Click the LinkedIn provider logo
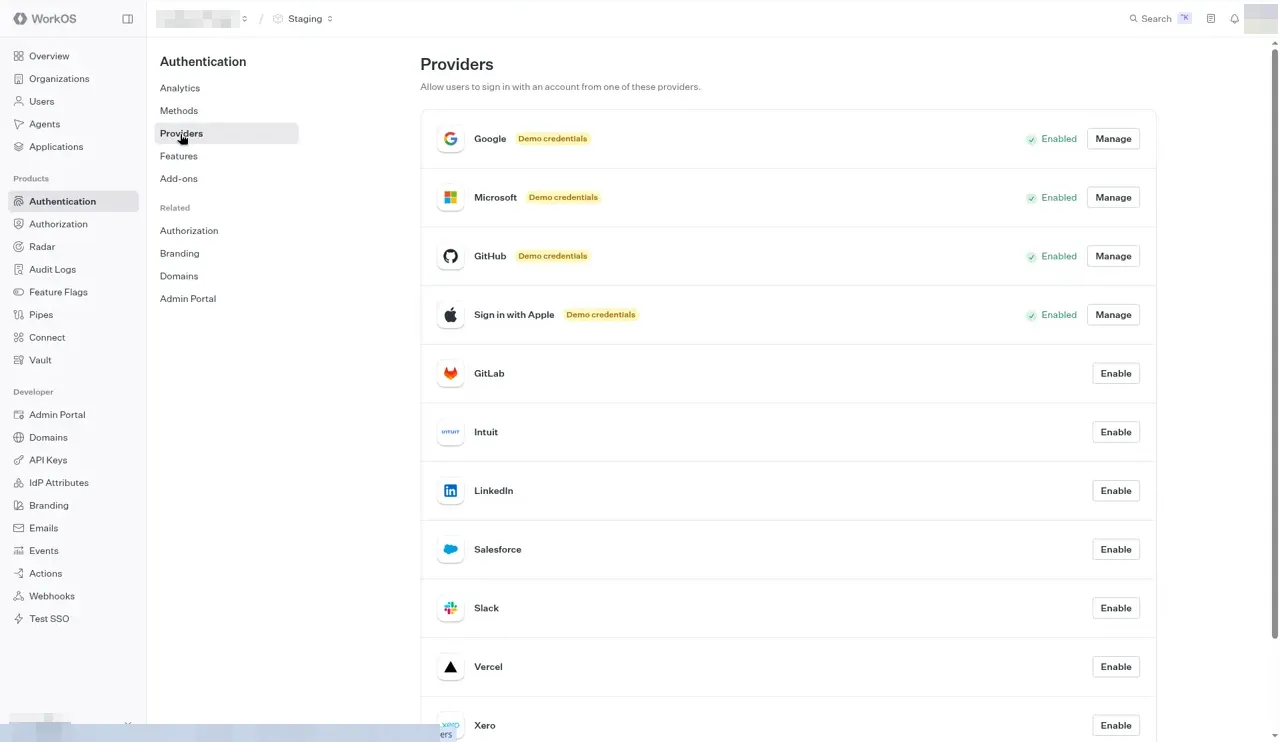 click(x=451, y=491)
